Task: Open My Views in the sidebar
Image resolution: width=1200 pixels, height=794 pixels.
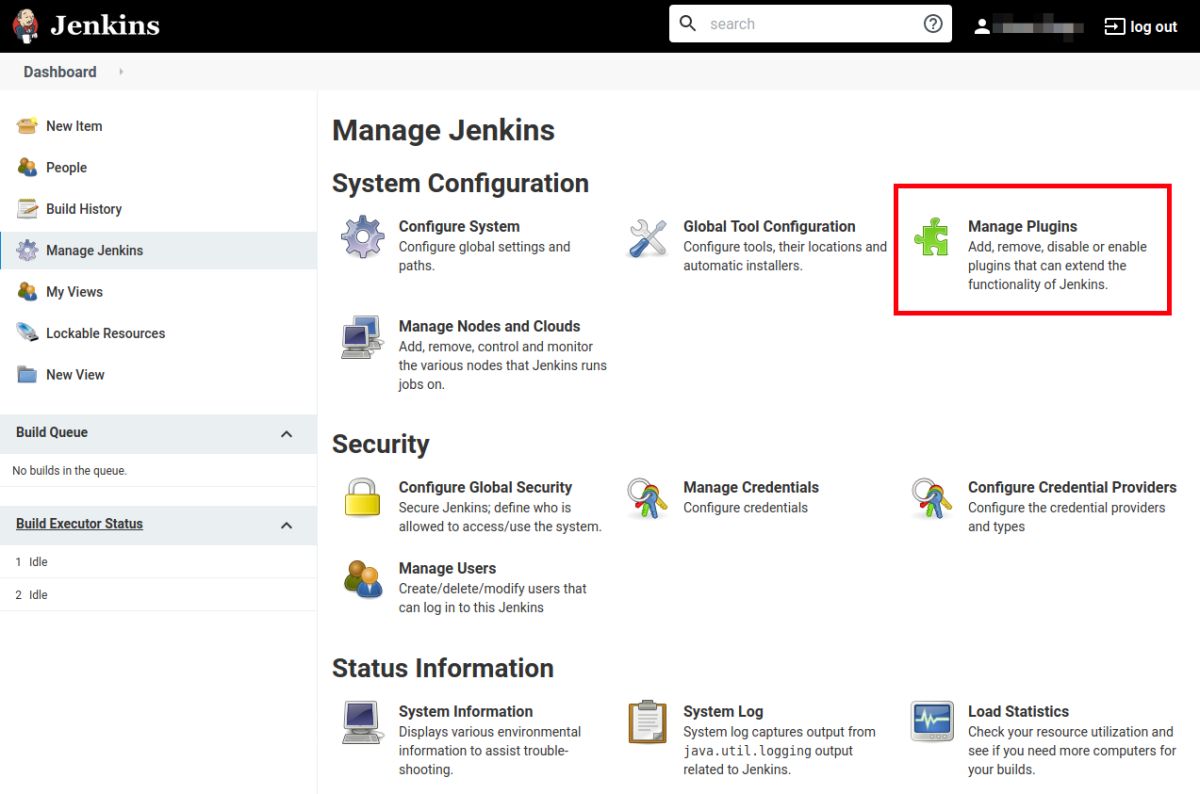Action: tap(74, 292)
